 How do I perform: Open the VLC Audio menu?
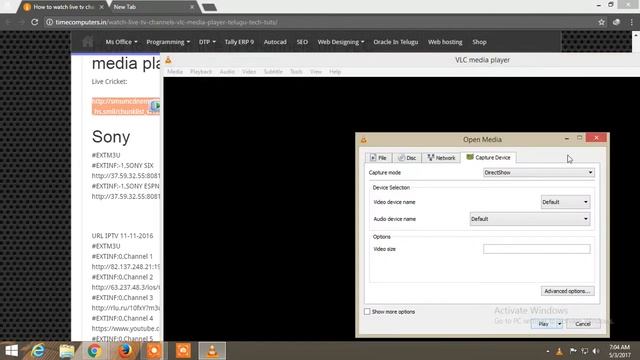[227, 72]
